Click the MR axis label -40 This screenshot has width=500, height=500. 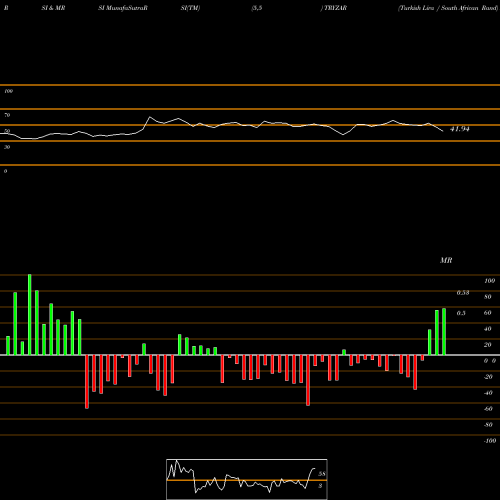point(488,393)
